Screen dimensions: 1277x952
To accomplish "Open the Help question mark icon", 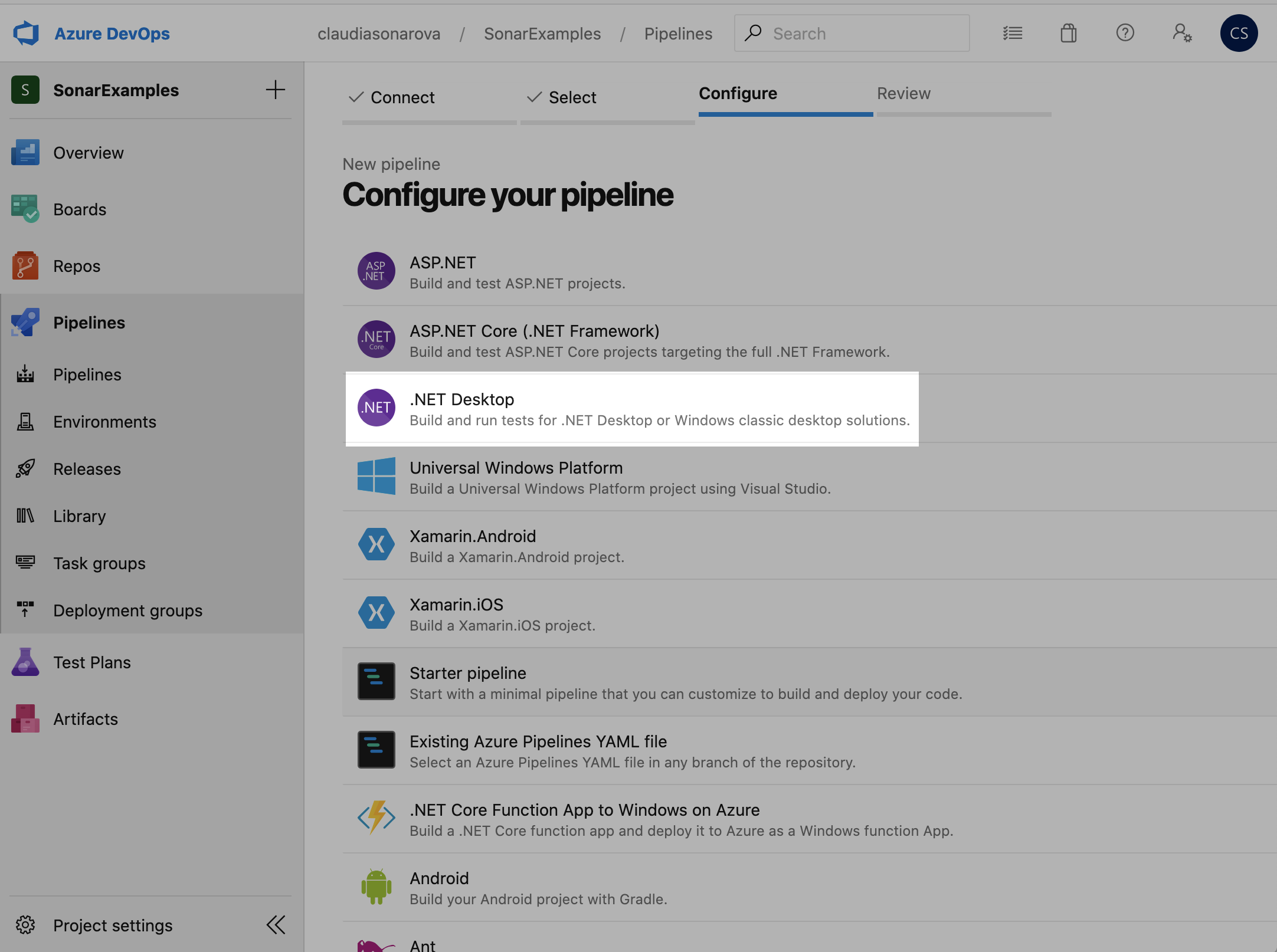I will [x=1125, y=33].
